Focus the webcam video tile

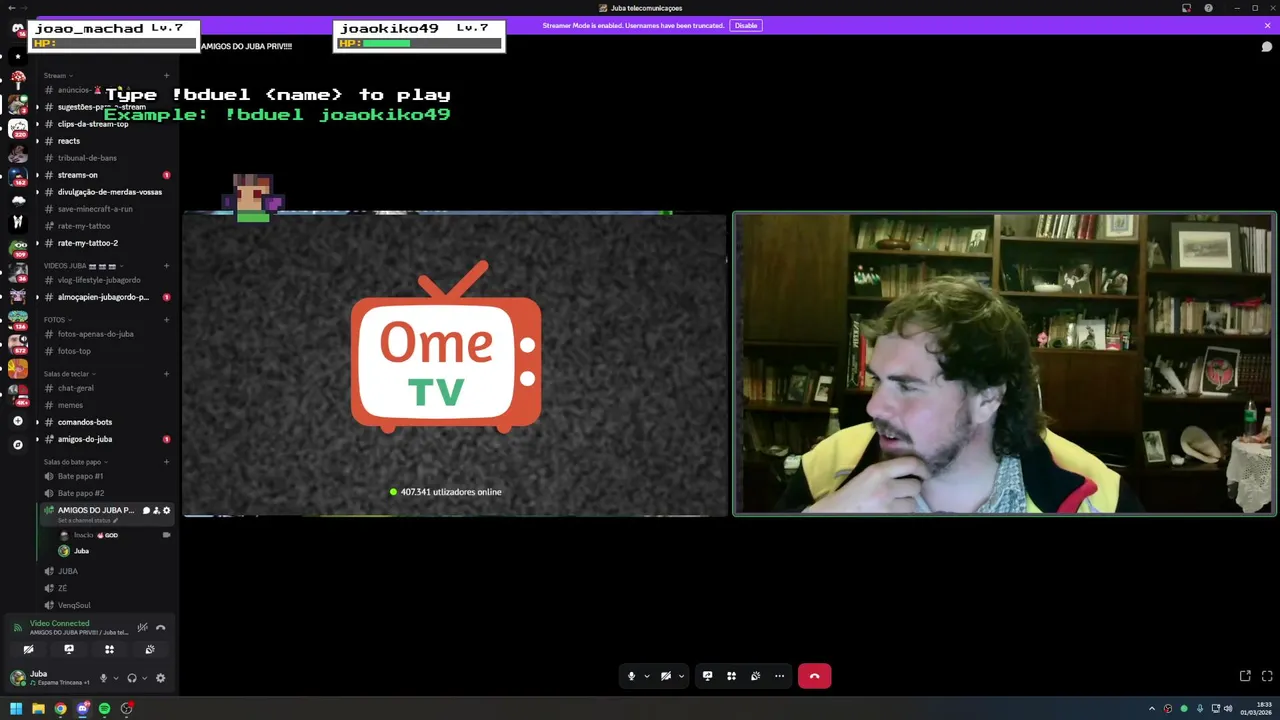click(x=1004, y=364)
